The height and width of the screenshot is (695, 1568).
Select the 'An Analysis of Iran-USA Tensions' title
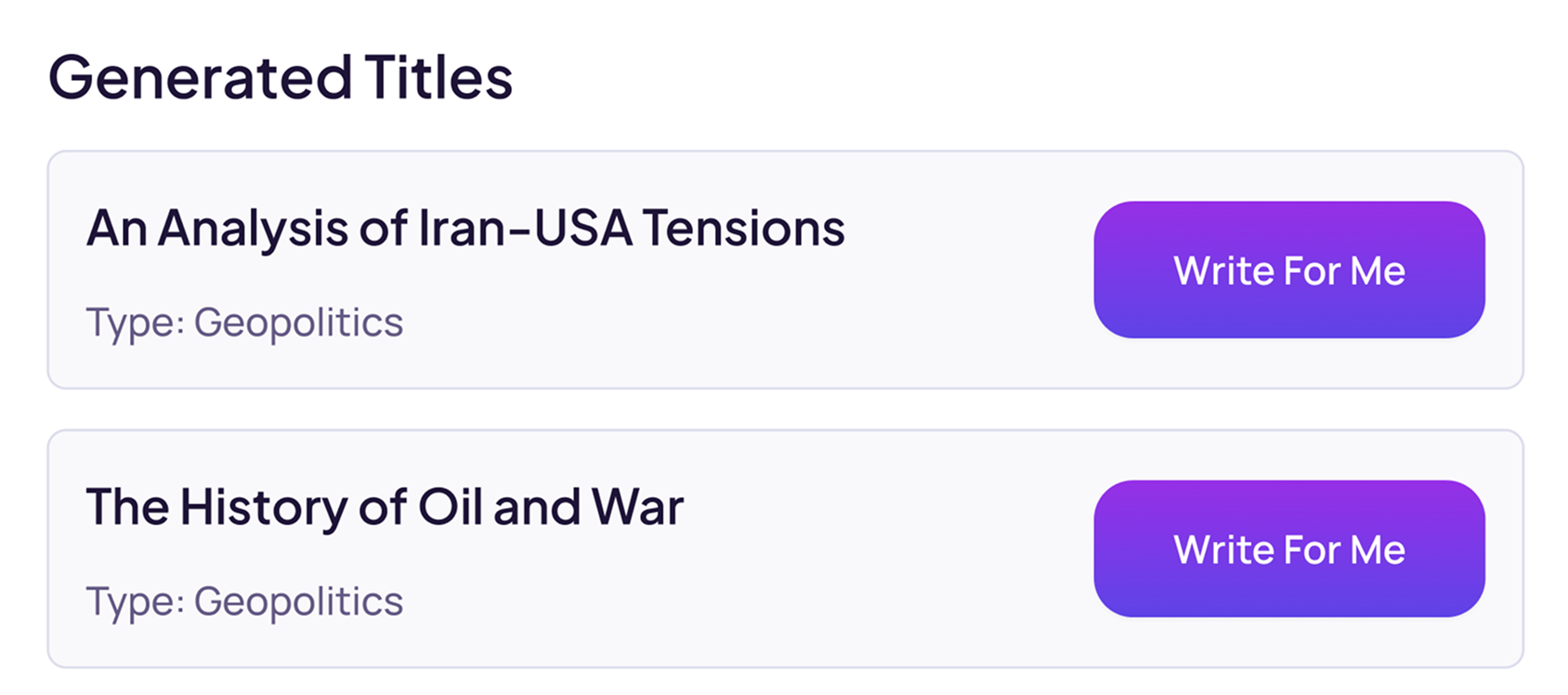pyautogui.click(x=464, y=229)
